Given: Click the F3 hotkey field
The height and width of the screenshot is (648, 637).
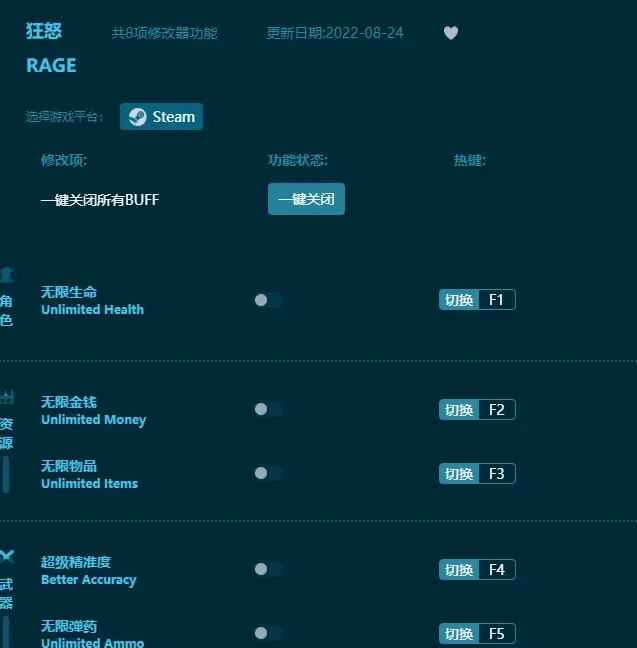Looking at the screenshot, I should [x=497, y=474].
